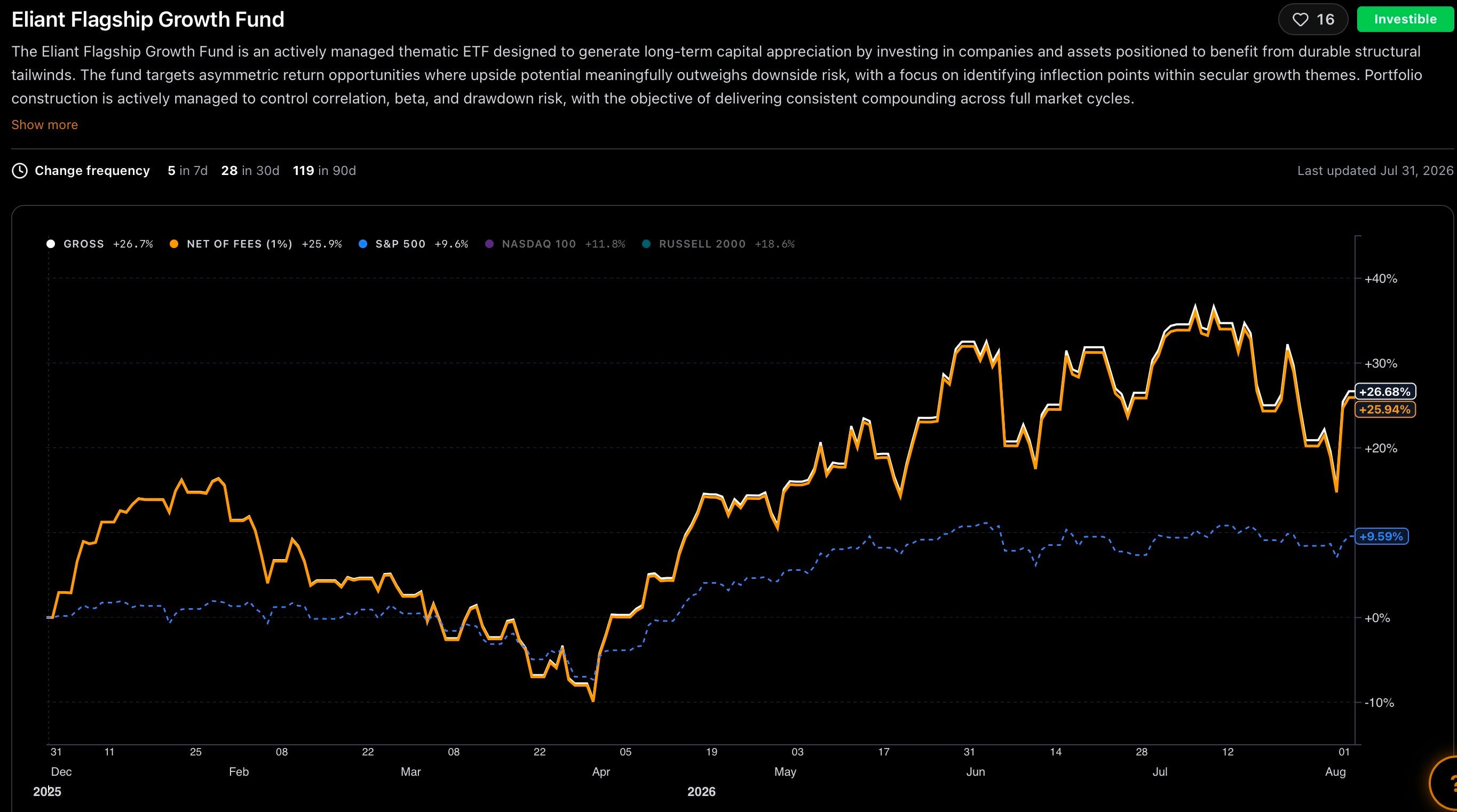Click the "5 in 7d" change count
Viewport: 1457px width, 812px height.
pyautogui.click(x=188, y=171)
